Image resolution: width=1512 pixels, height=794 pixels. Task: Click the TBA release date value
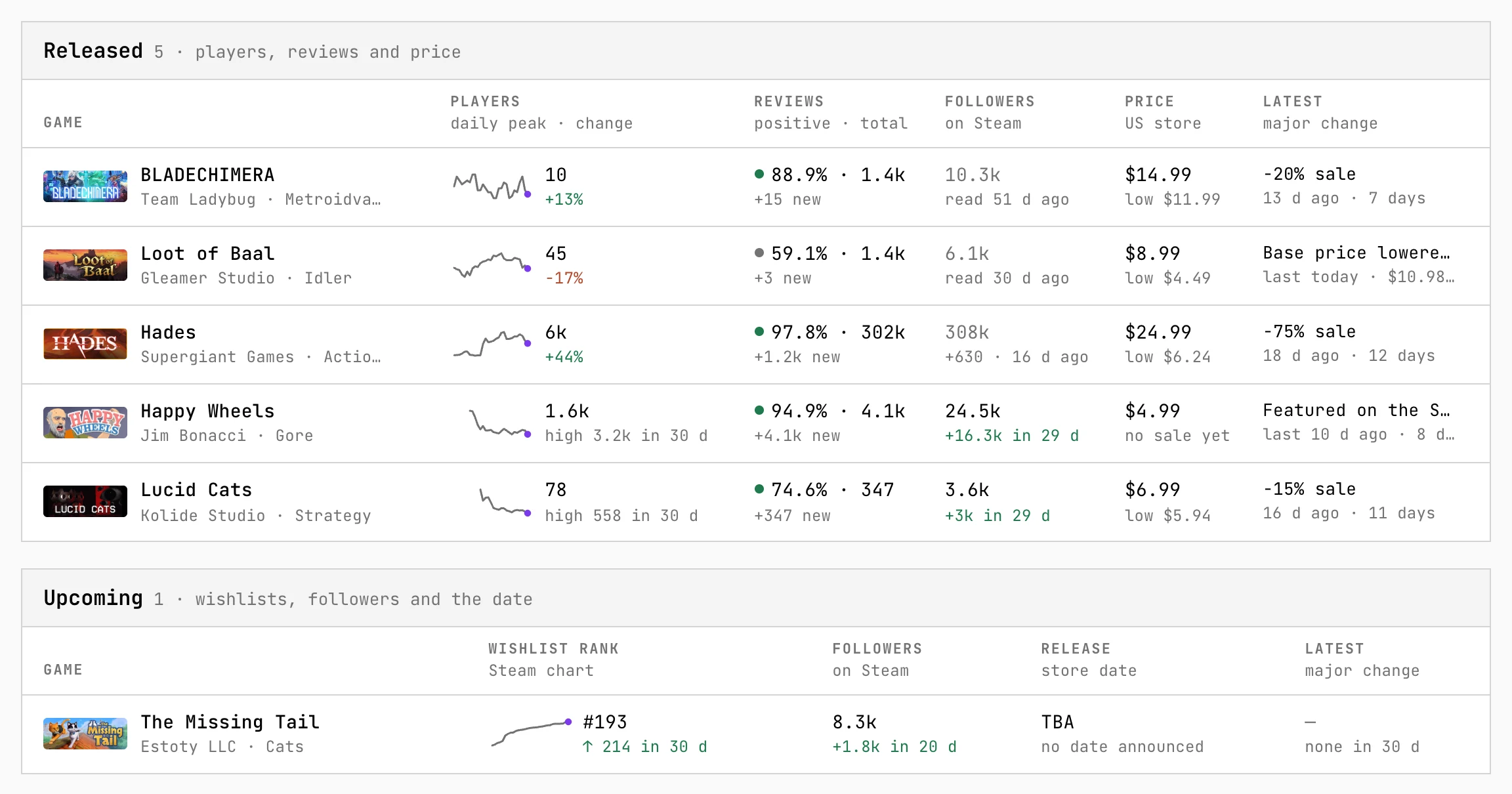pyautogui.click(x=1057, y=722)
